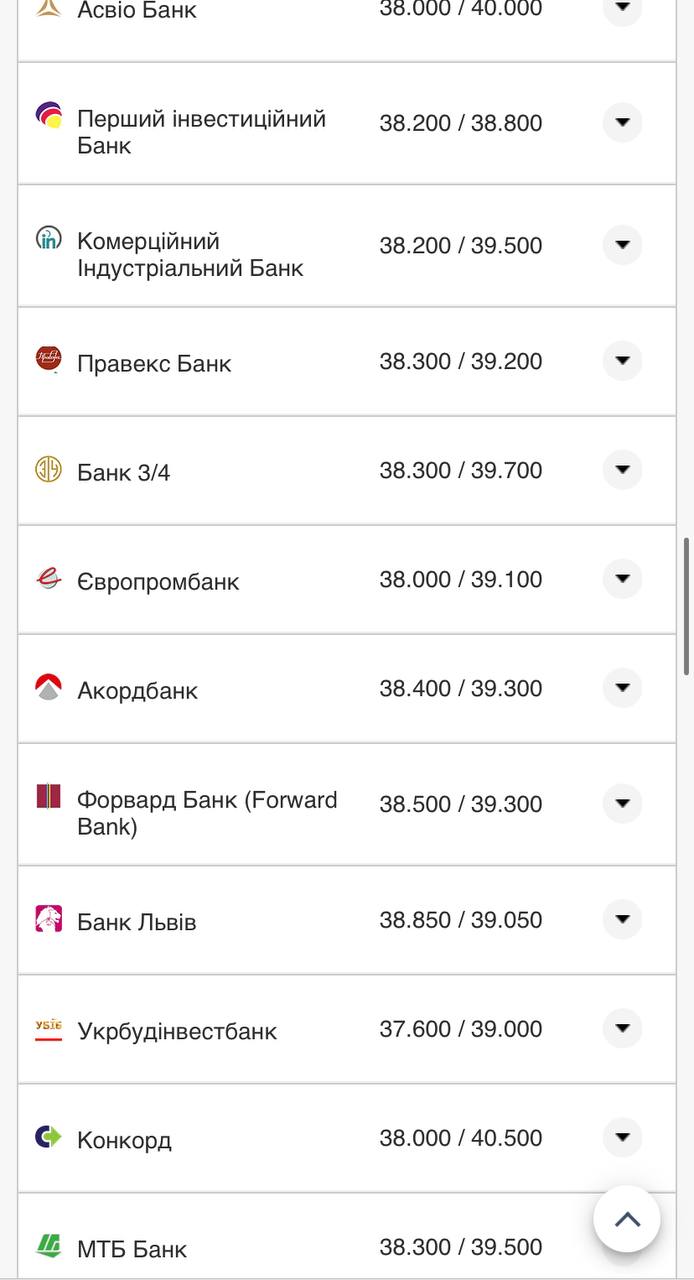Screen dimensions: 694x1280
Task: Click the Банк Львів logo icon
Action: 48,918
